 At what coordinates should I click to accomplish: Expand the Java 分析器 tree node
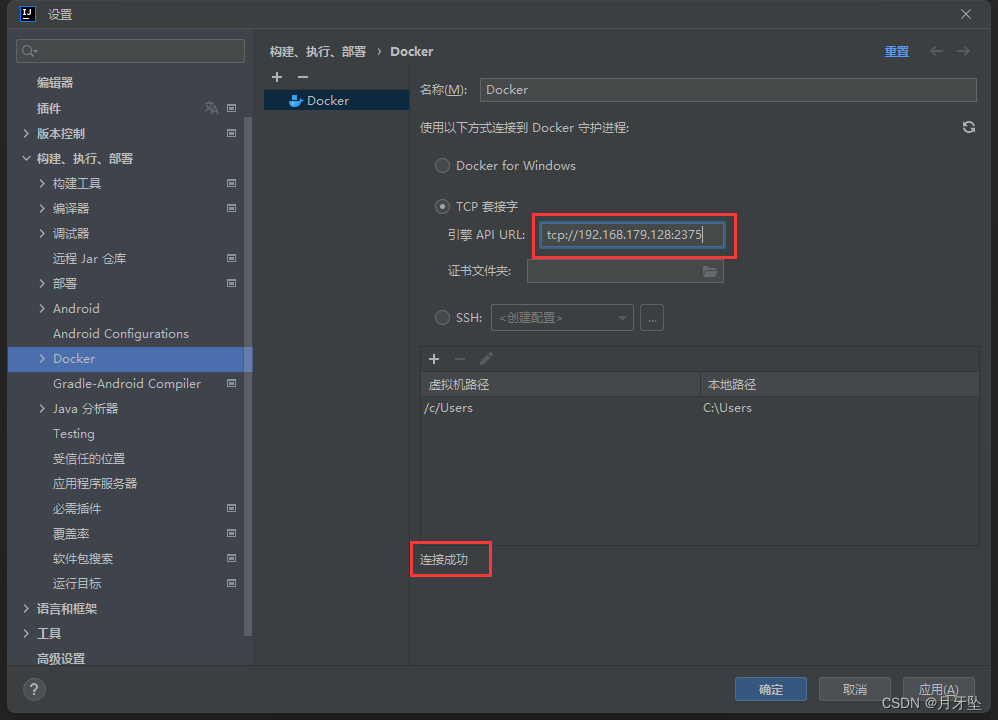42,408
